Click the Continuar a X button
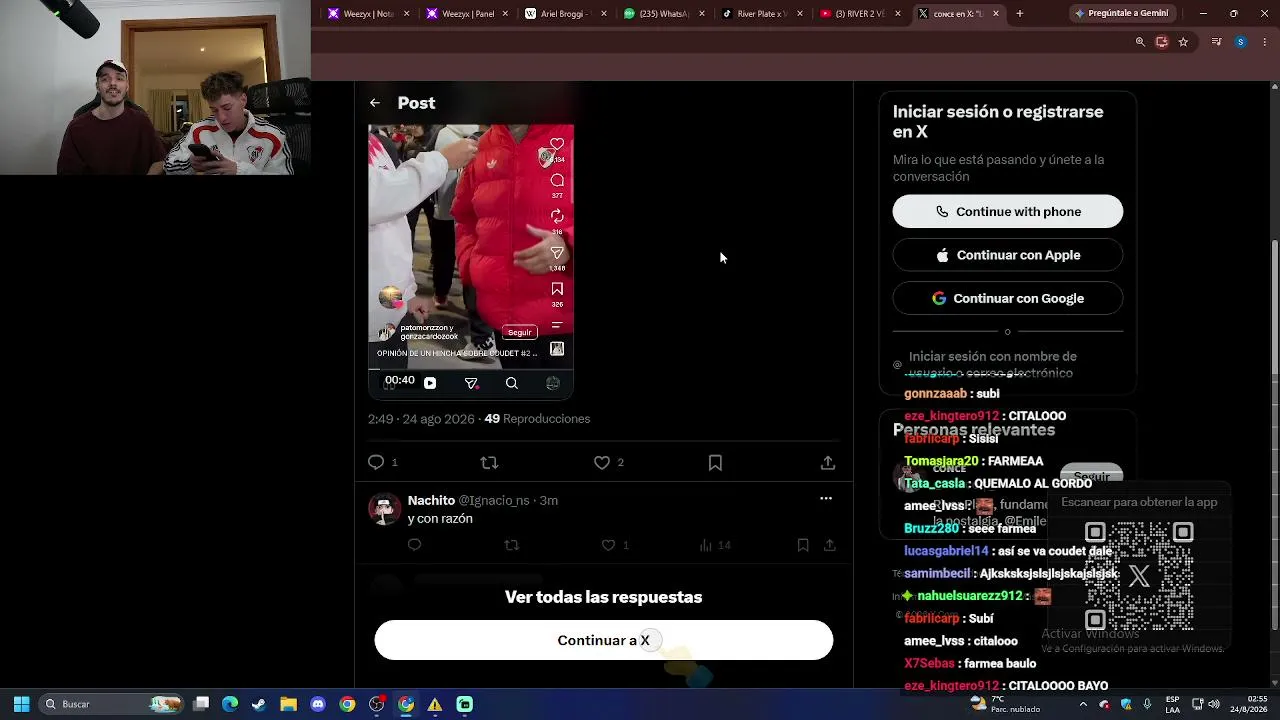Image resolution: width=1280 pixels, height=720 pixels. click(604, 640)
